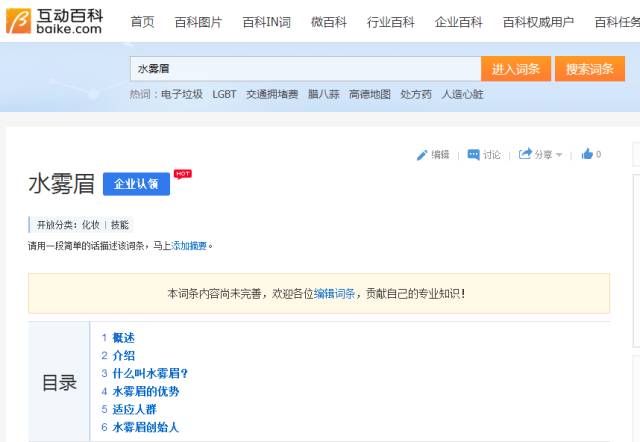Click the 编辑 text link

click(x=440, y=155)
